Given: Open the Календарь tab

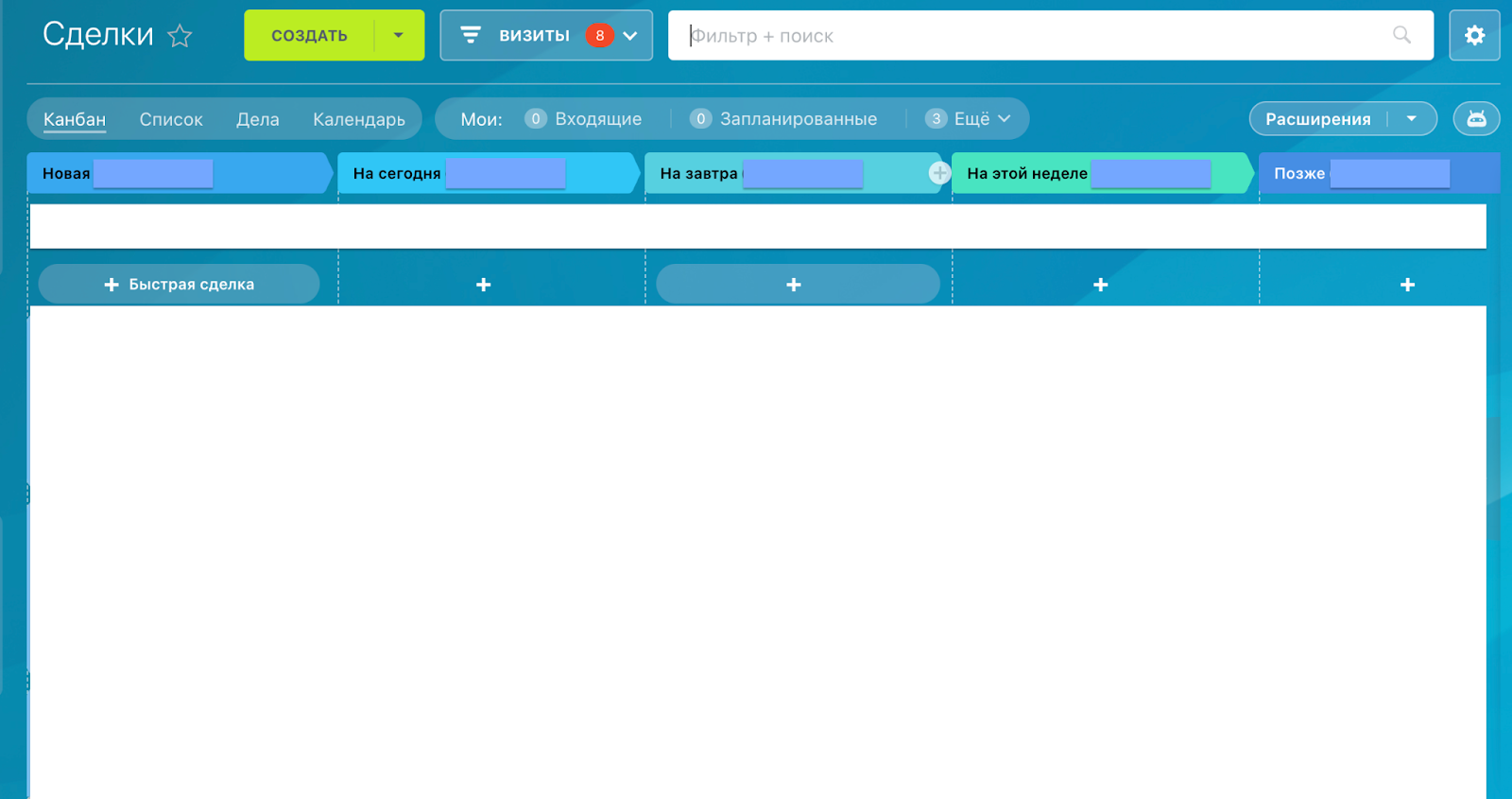Looking at the screenshot, I should 359,119.
